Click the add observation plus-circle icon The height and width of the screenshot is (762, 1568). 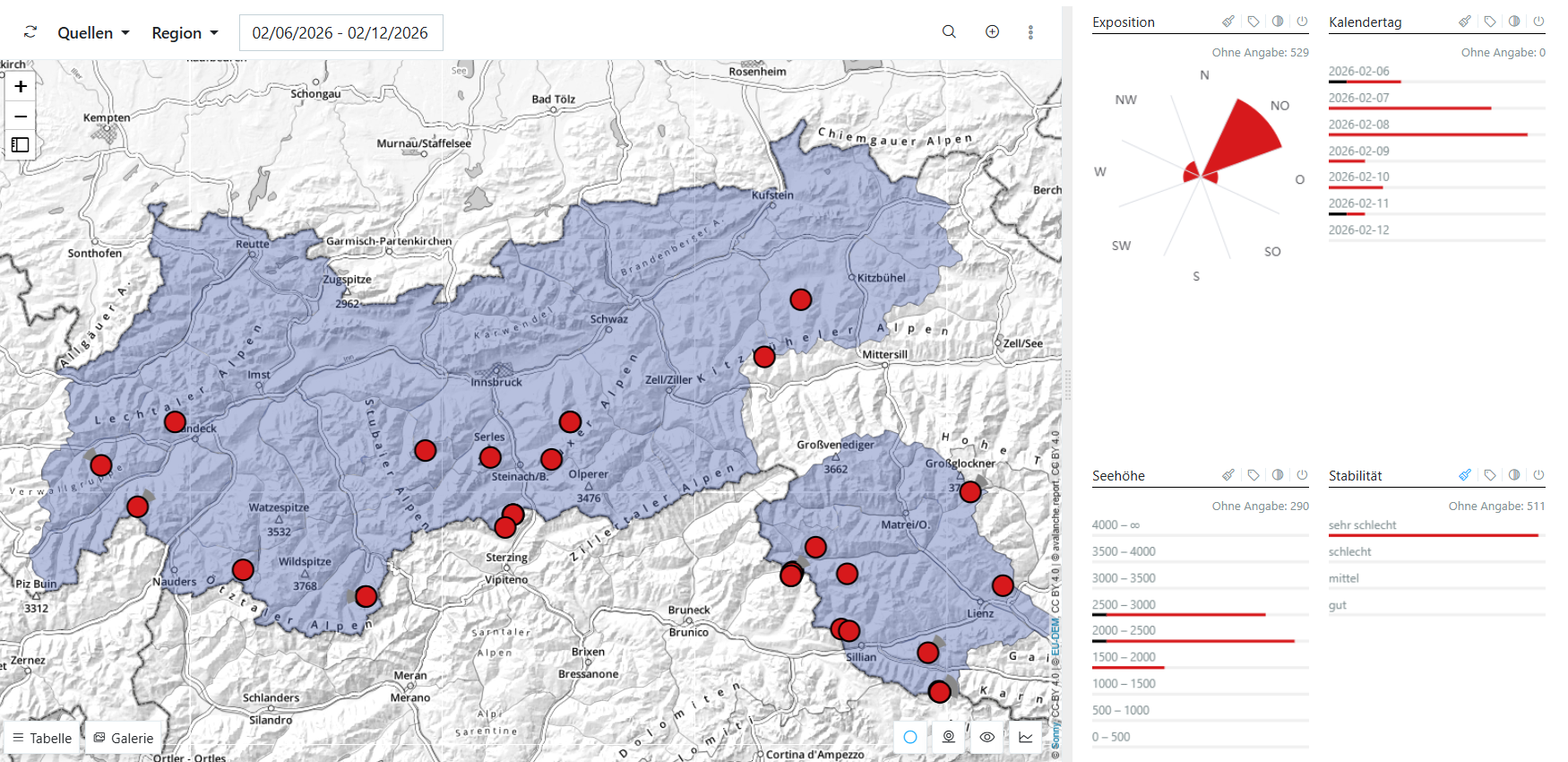992,32
